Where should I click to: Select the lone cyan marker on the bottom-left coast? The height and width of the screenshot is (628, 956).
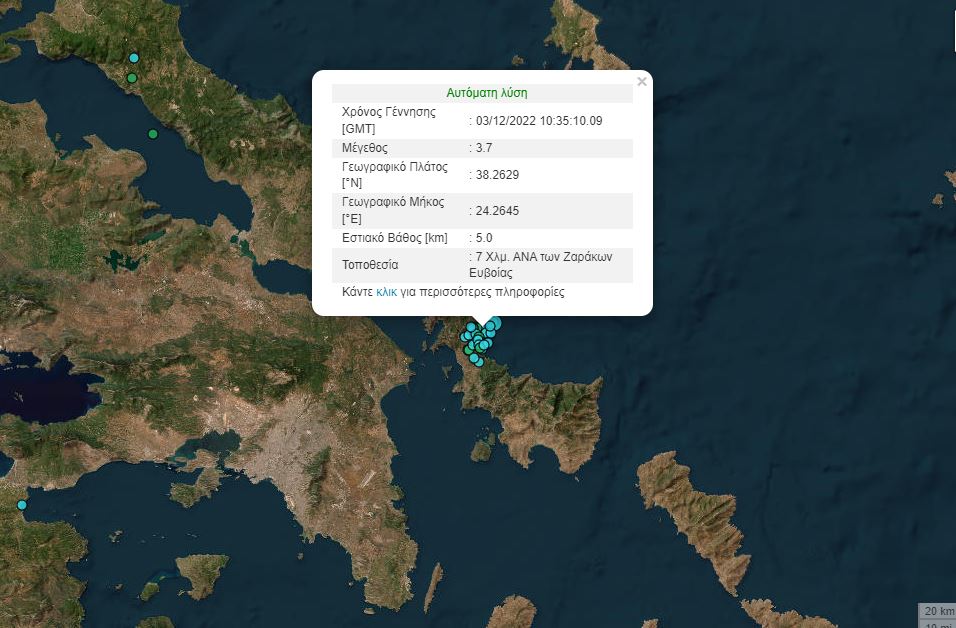(x=20, y=504)
